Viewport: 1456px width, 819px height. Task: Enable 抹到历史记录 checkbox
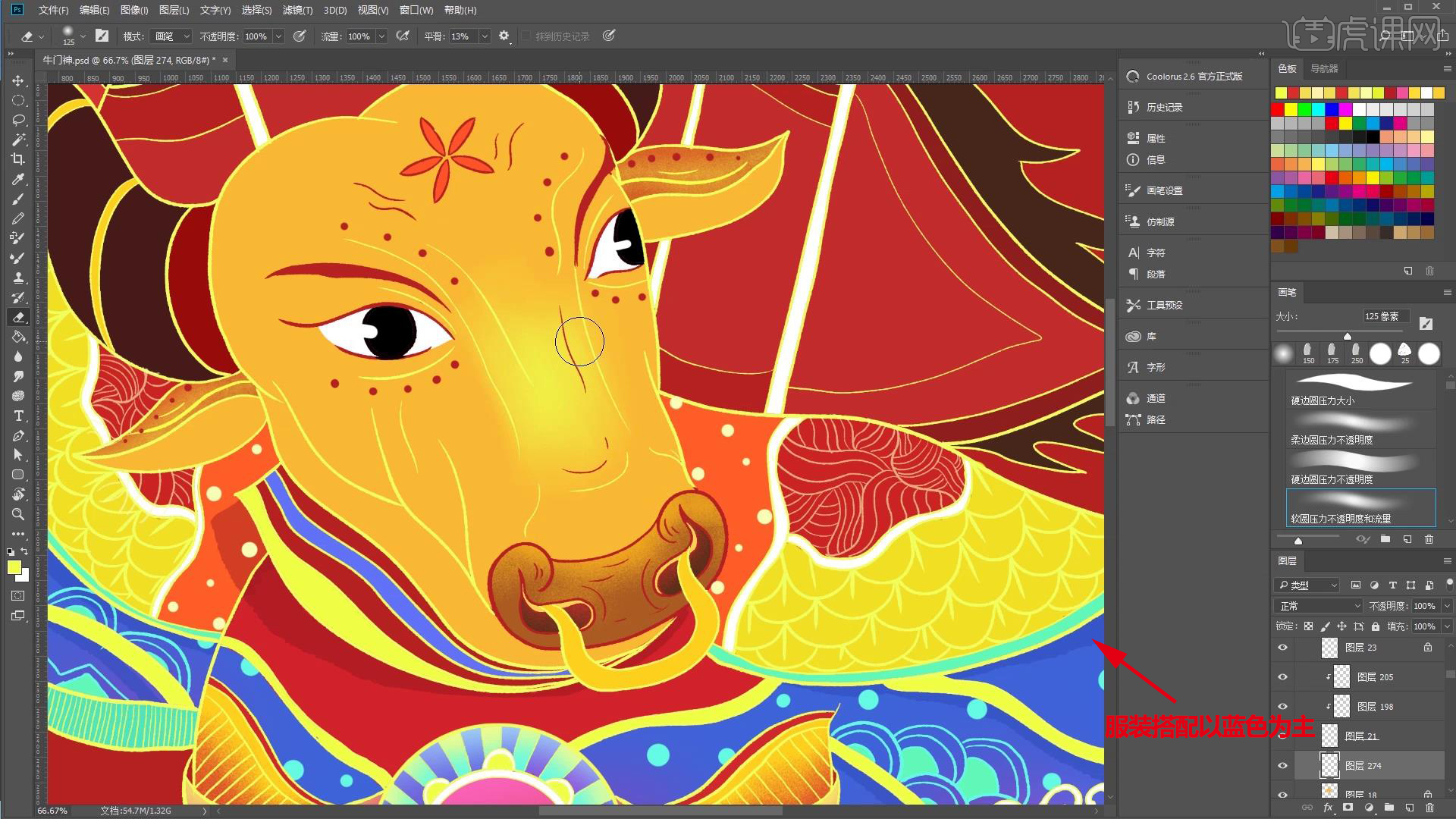[x=526, y=36]
